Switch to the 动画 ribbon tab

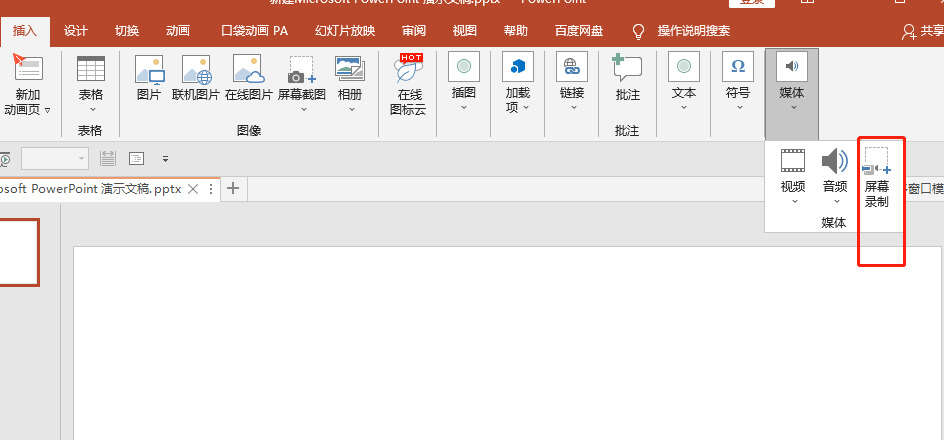[x=178, y=31]
